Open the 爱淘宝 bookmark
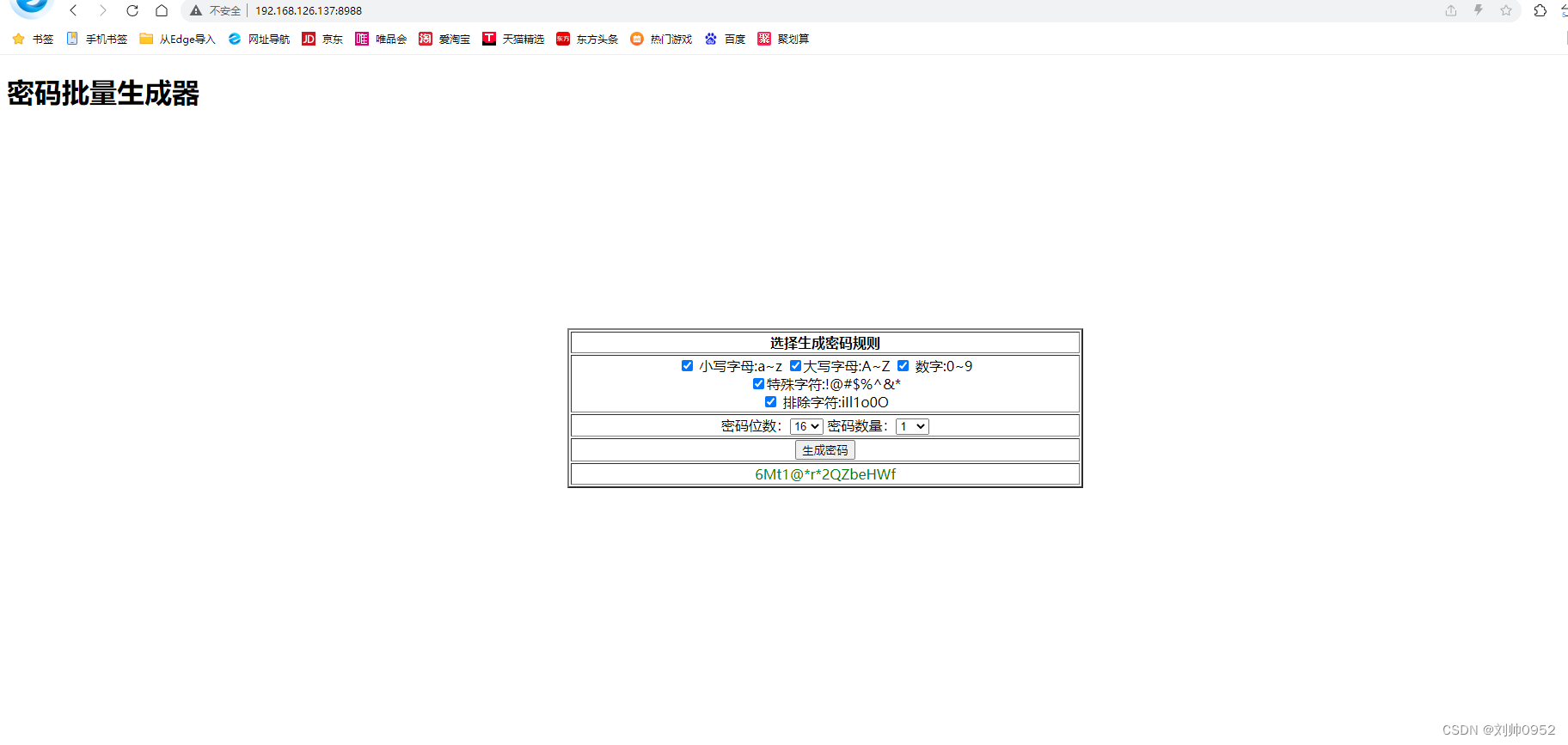 [x=444, y=39]
